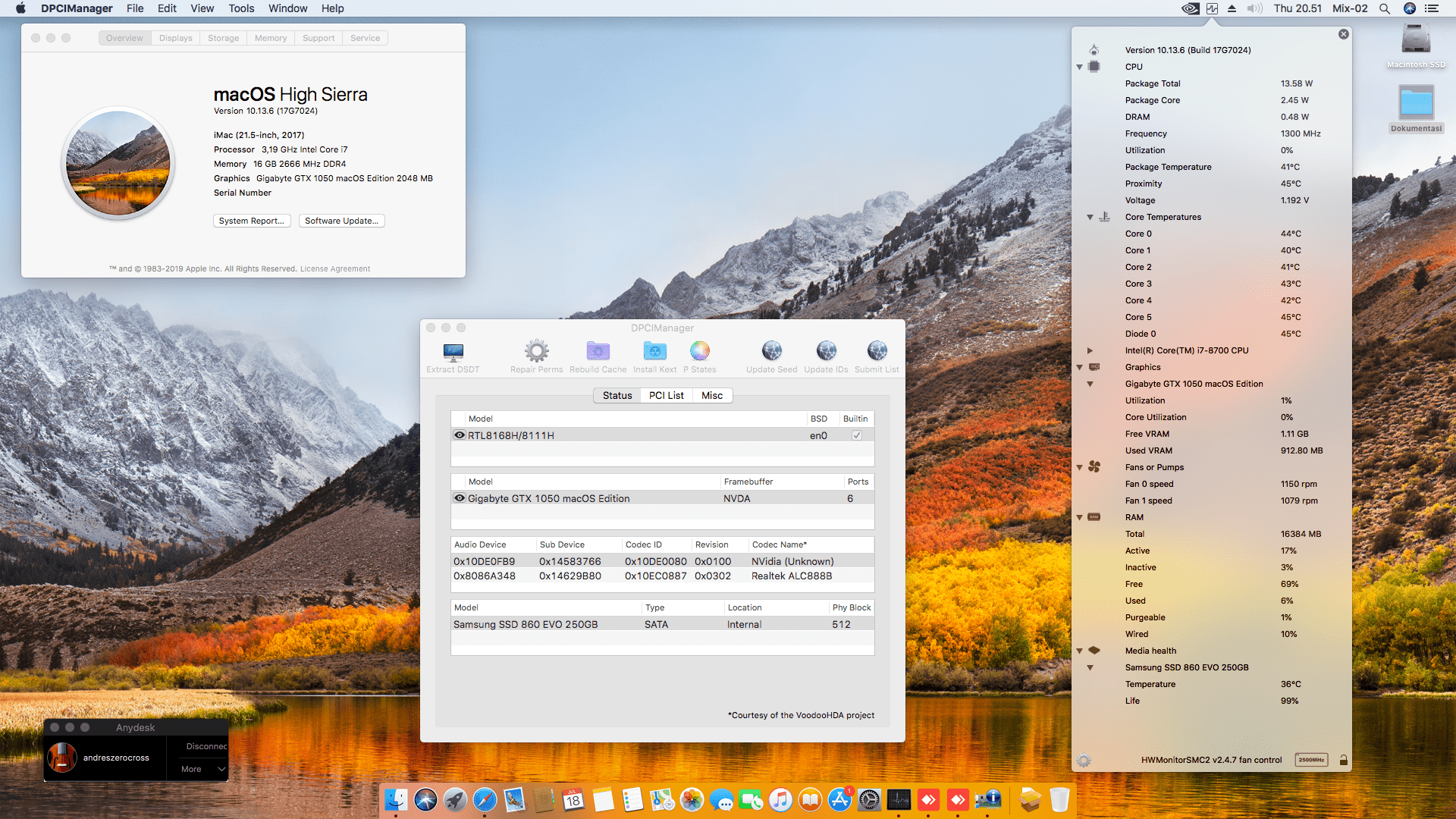1456x819 pixels.
Task: Switch to the PCI List tab
Action: click(666, 395)
